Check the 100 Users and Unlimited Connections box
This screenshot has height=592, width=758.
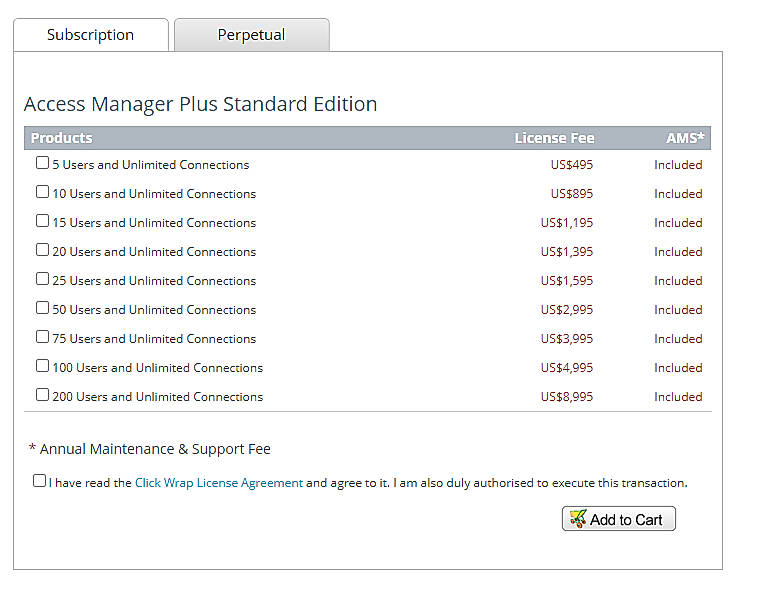(43, 366)
